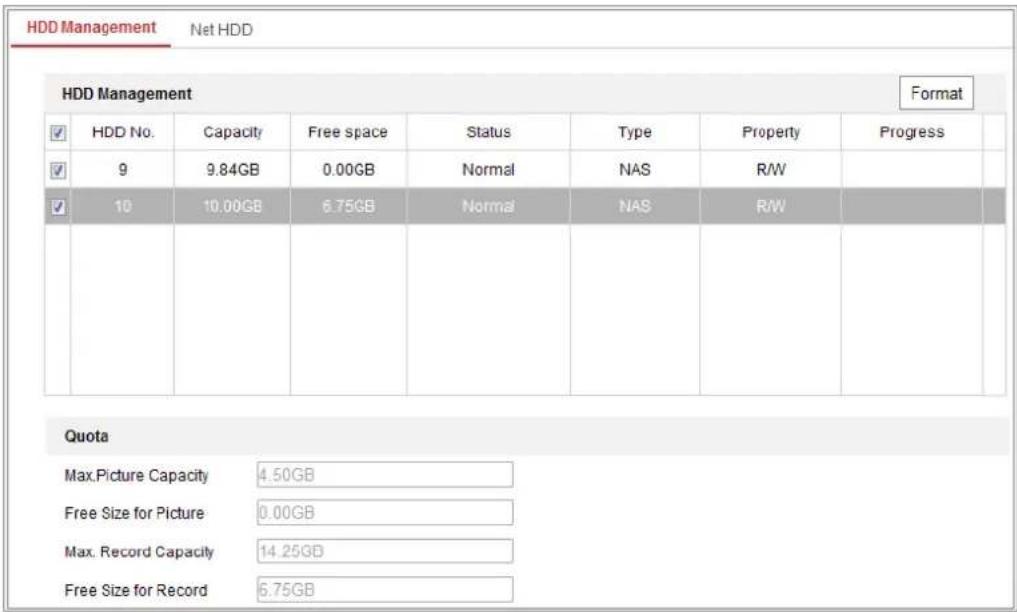This screenshot has height=612, width=1017.
Task: Click the R/W property of HDD 10
Action: tap(771, 207)
